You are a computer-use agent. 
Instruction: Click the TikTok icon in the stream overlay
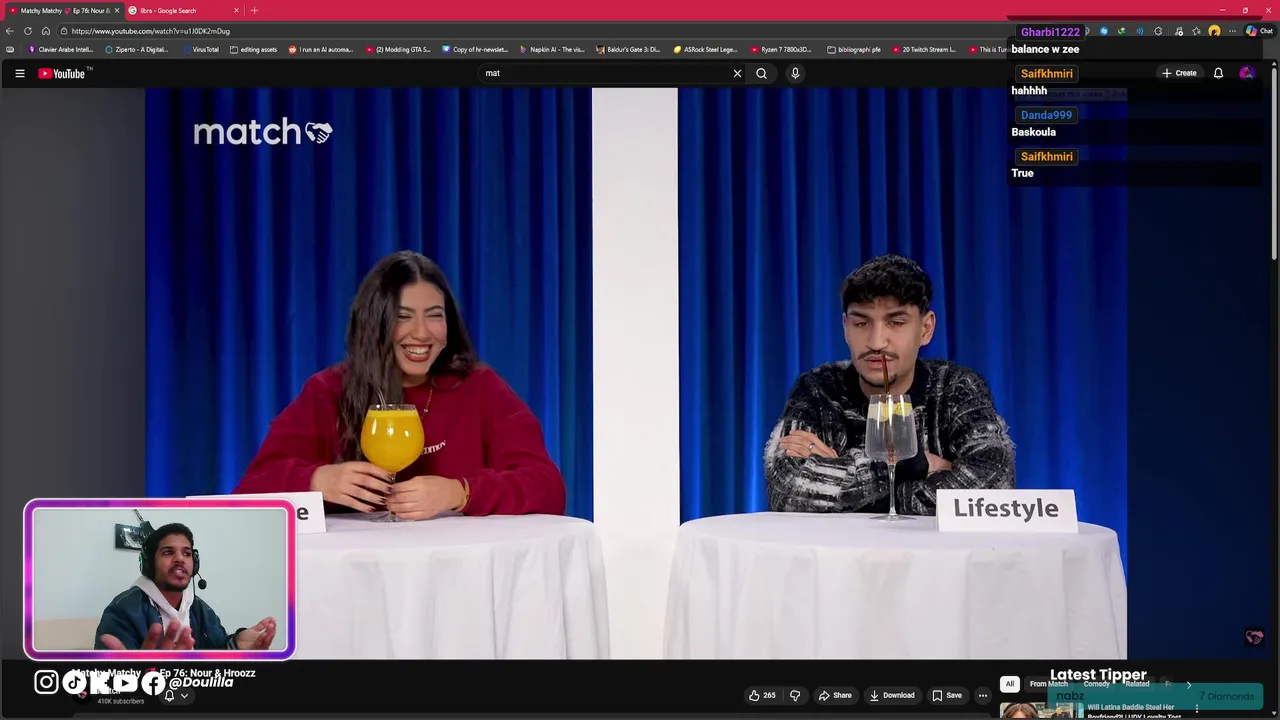point(74,682)
